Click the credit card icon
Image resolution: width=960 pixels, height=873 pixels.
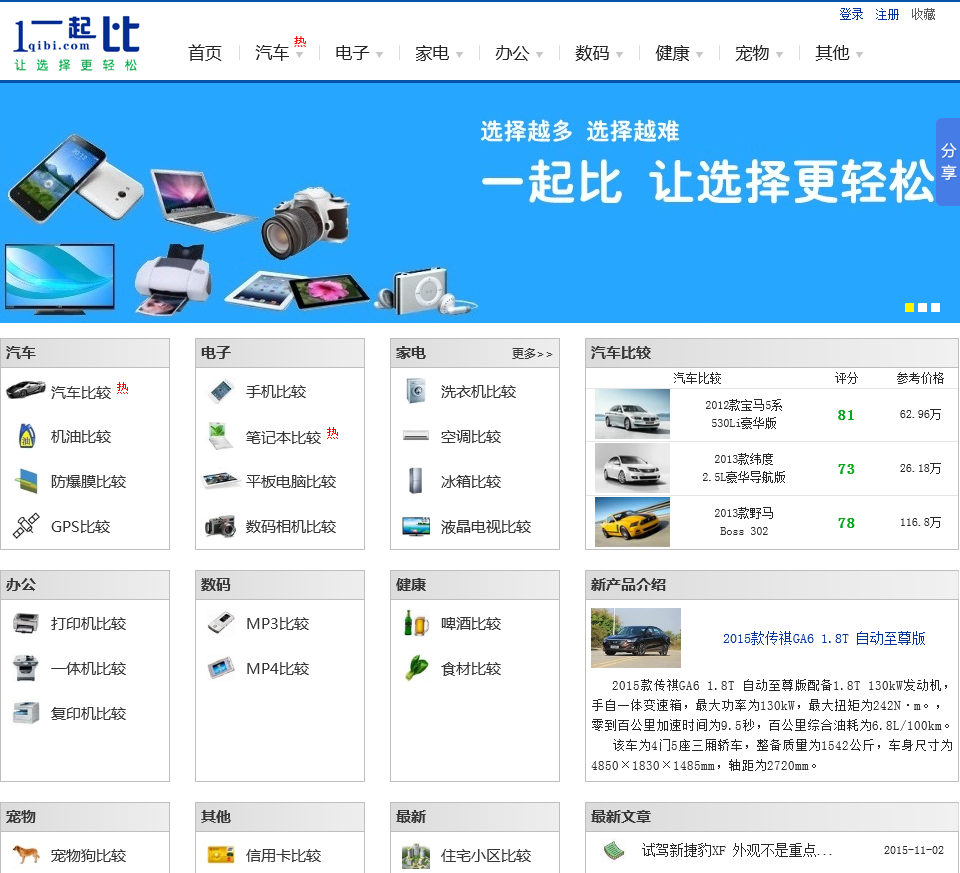(x=220, y=854)
